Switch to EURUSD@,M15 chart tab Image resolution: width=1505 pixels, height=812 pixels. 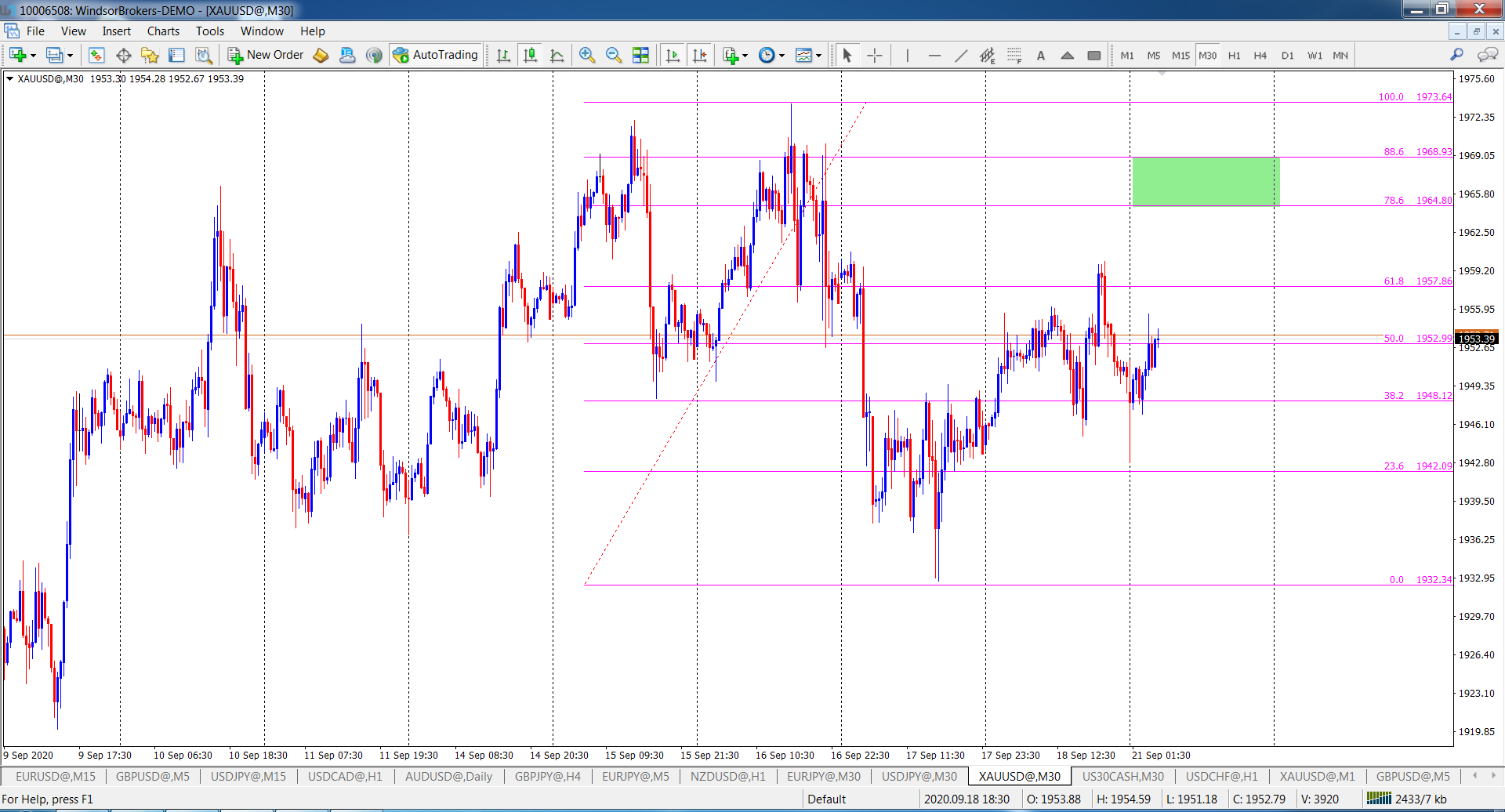pyautogui.click(x=56, y=776)
